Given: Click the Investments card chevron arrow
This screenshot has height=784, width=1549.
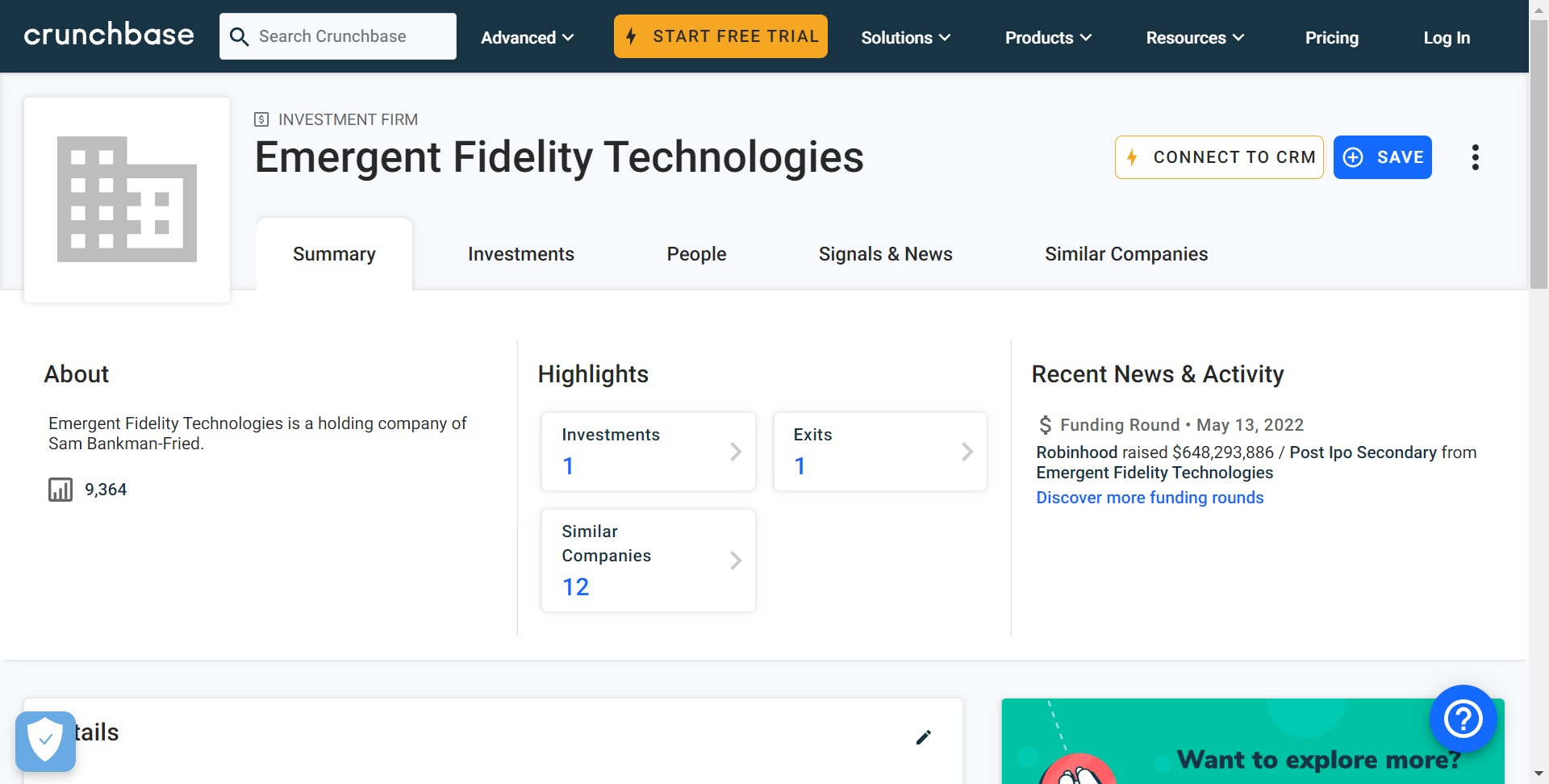Looking at the screenshot, I should coord(736,452).
